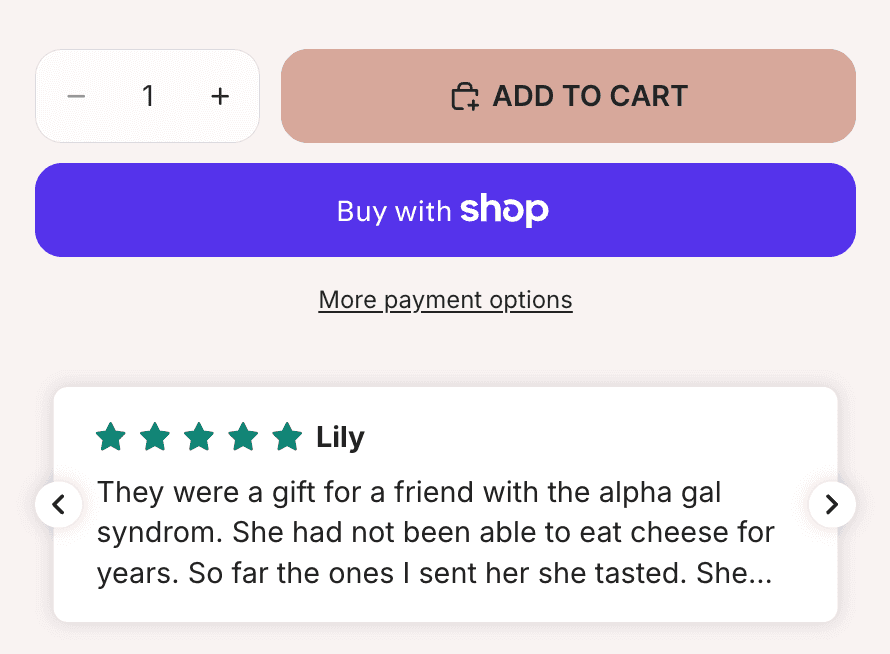Click the cart bag icon
Viewport: 890px width, 654px height.
click(465, 97)
